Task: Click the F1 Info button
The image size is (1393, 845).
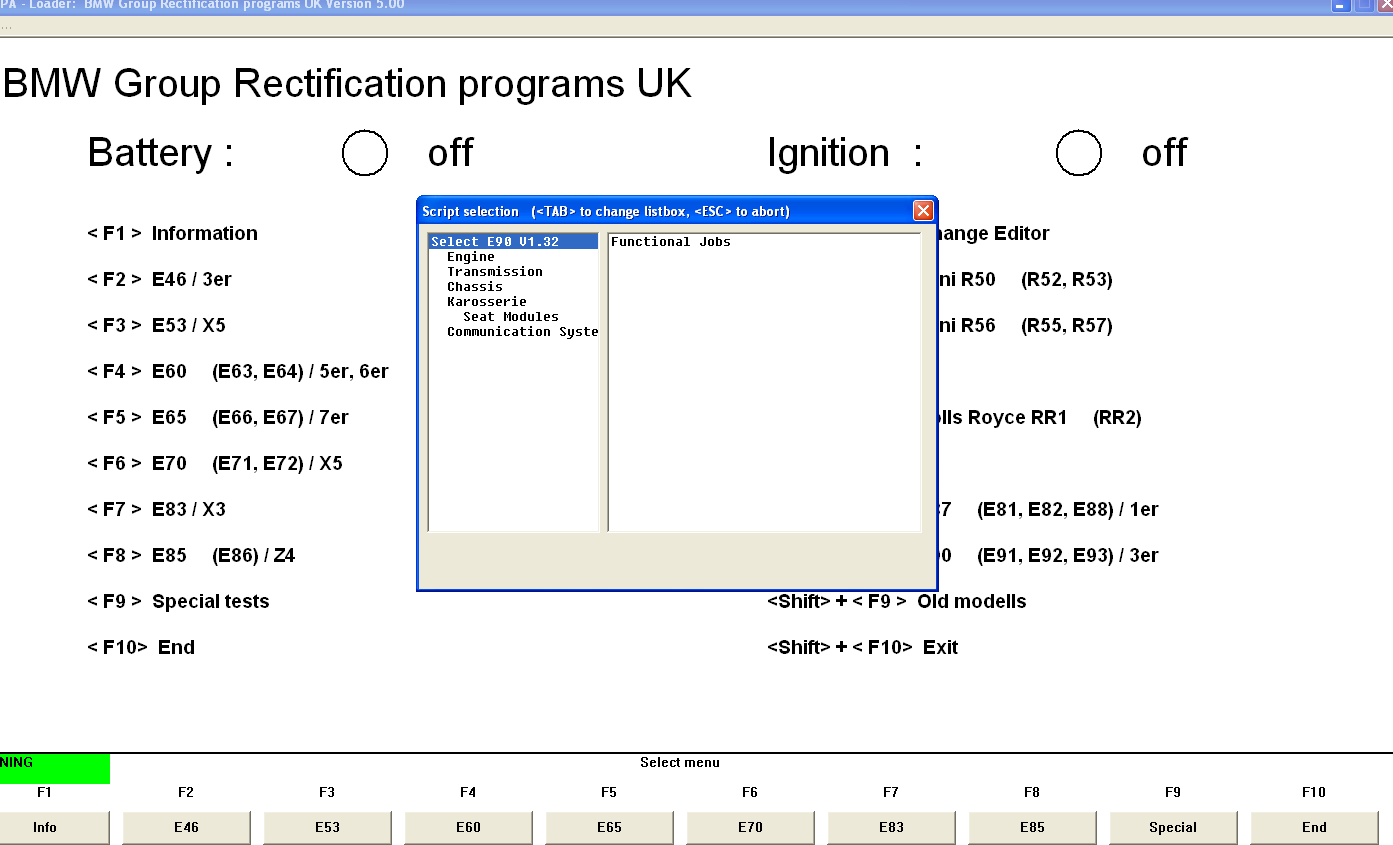Action: [x=54, y=827]
